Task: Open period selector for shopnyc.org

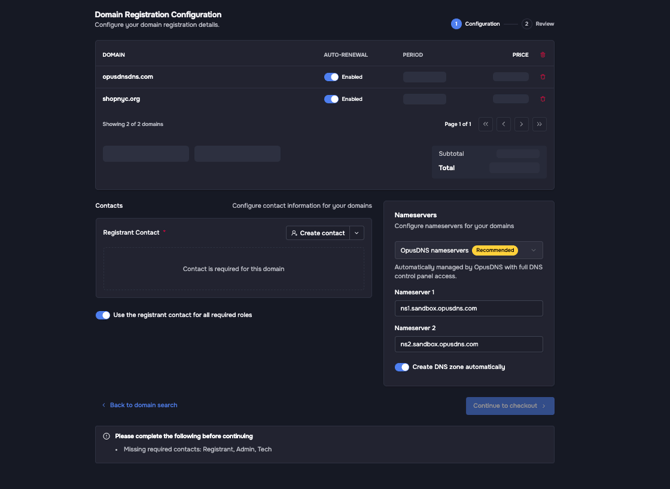Action: pos(424,99)
